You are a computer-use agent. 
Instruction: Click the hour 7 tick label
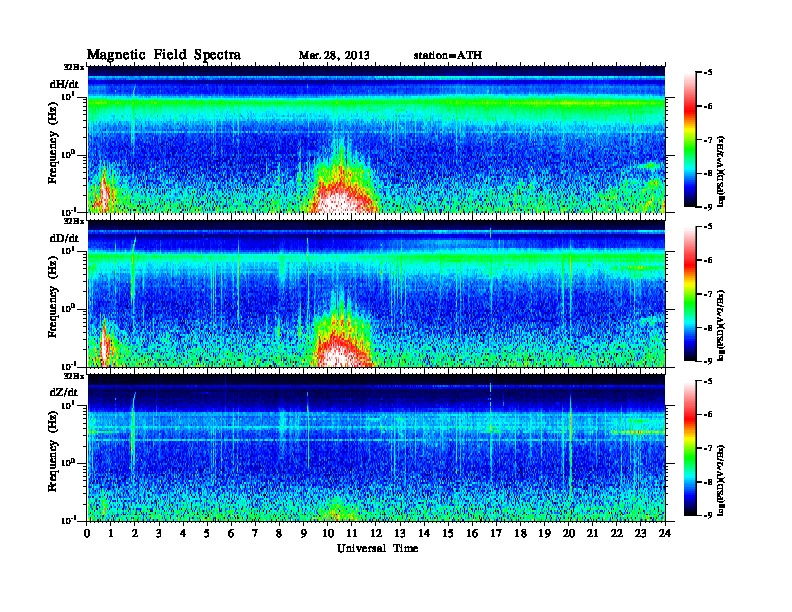click(x=255, y=533)
